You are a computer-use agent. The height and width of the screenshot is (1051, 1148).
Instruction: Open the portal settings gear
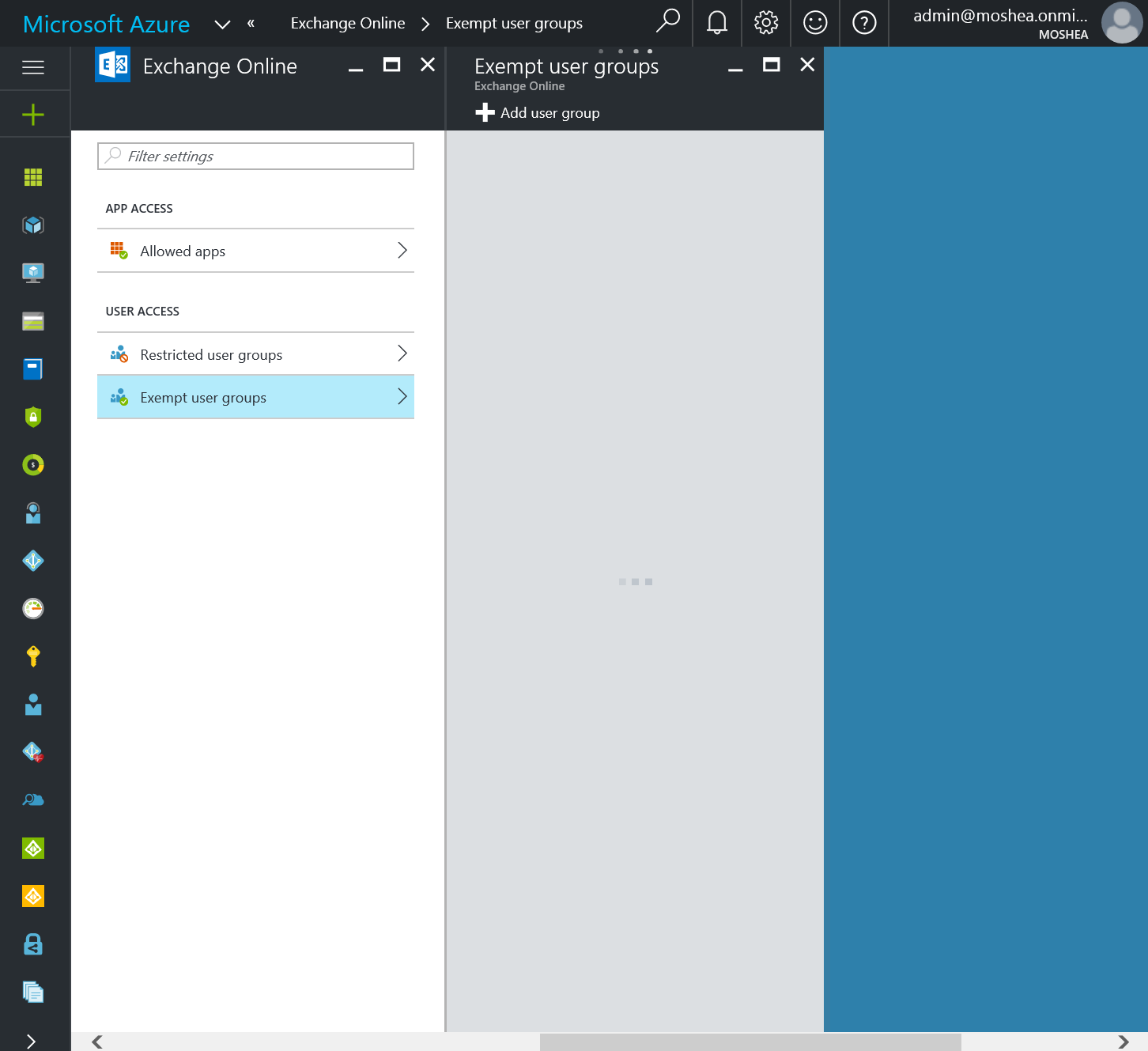(766, 23)
